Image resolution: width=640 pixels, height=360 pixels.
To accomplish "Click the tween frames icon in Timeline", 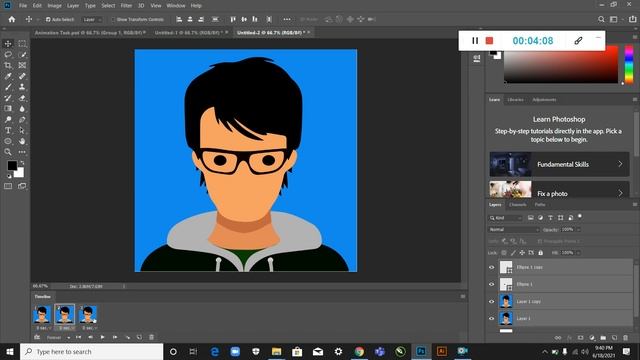I will (x=127, y=337).
